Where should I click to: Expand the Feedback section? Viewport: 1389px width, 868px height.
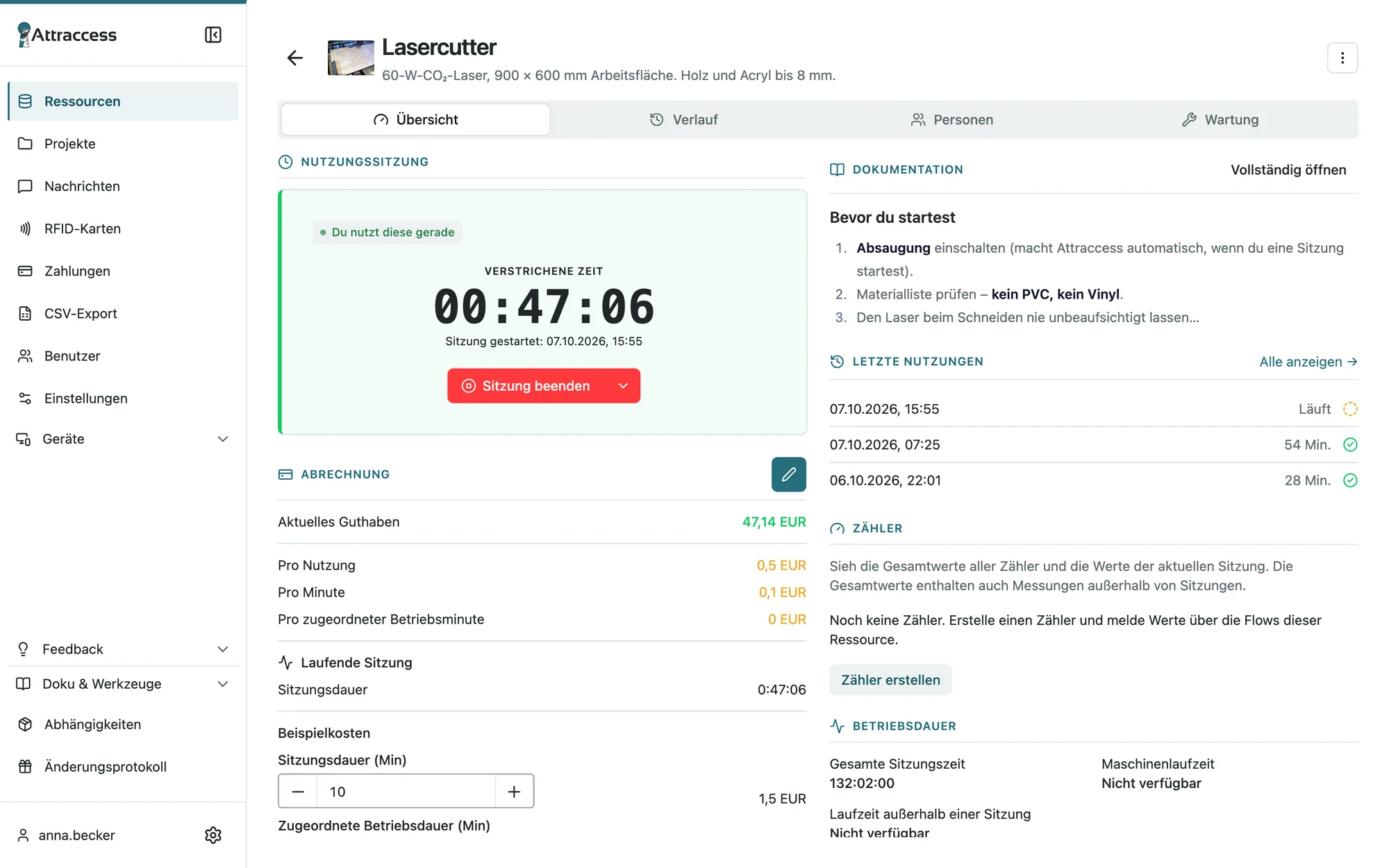click(123, 649)
